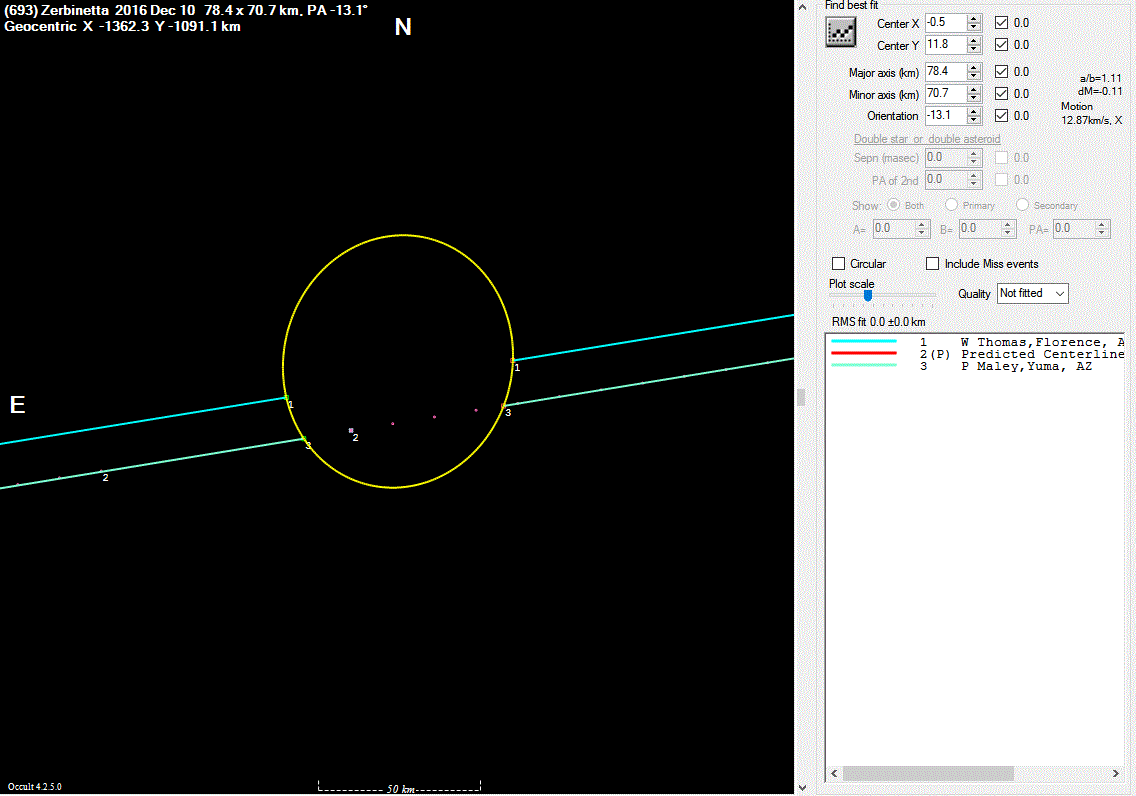Click the Motion 12.87km/s, X readout
The image size is (1136, 796).
pyautogui.click(x=1092, y=113)
